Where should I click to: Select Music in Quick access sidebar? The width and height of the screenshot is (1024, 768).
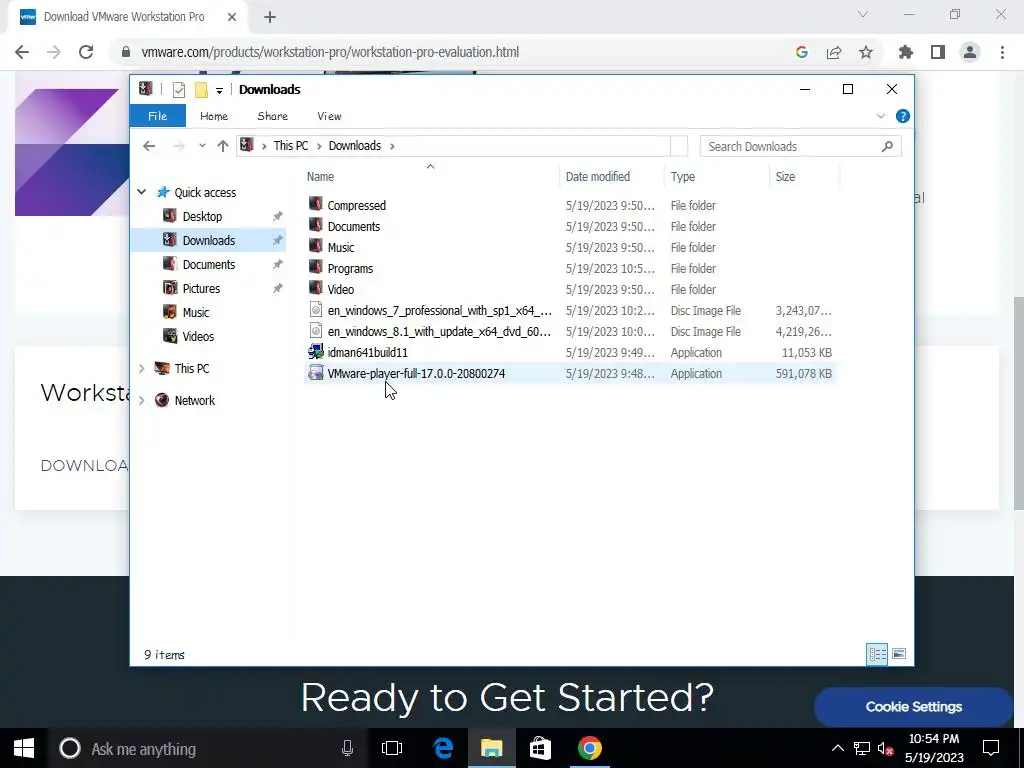tap(196, 312)
